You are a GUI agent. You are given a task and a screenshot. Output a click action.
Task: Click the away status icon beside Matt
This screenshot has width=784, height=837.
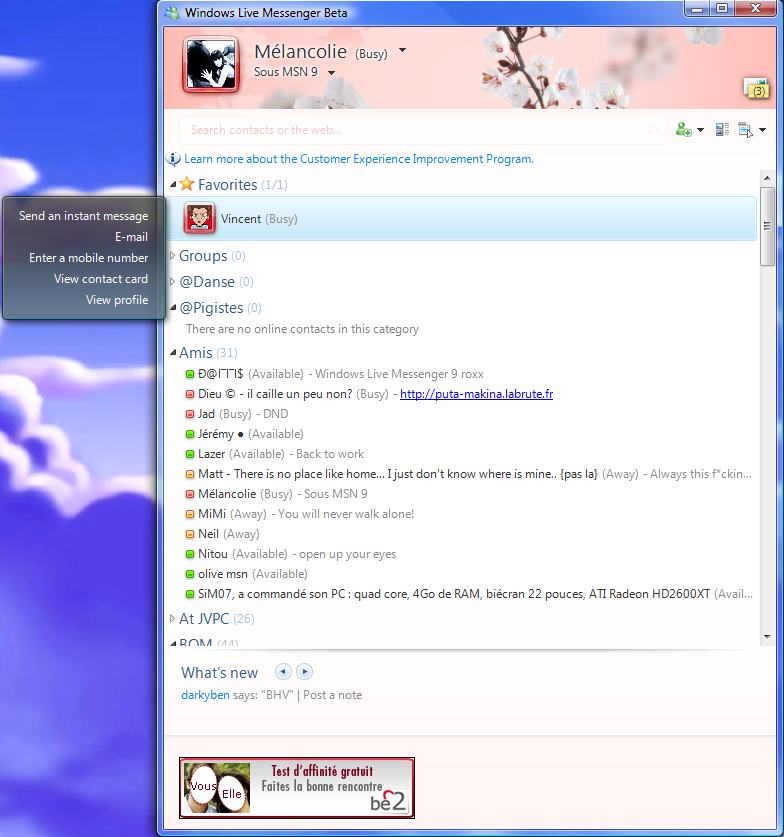click(x=189, y=474)
